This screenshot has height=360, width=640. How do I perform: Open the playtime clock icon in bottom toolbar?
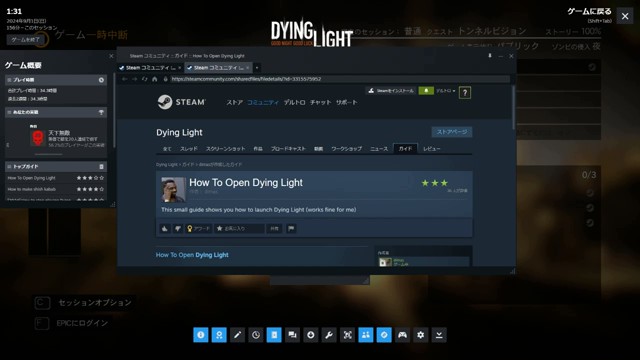coord(256,335)
